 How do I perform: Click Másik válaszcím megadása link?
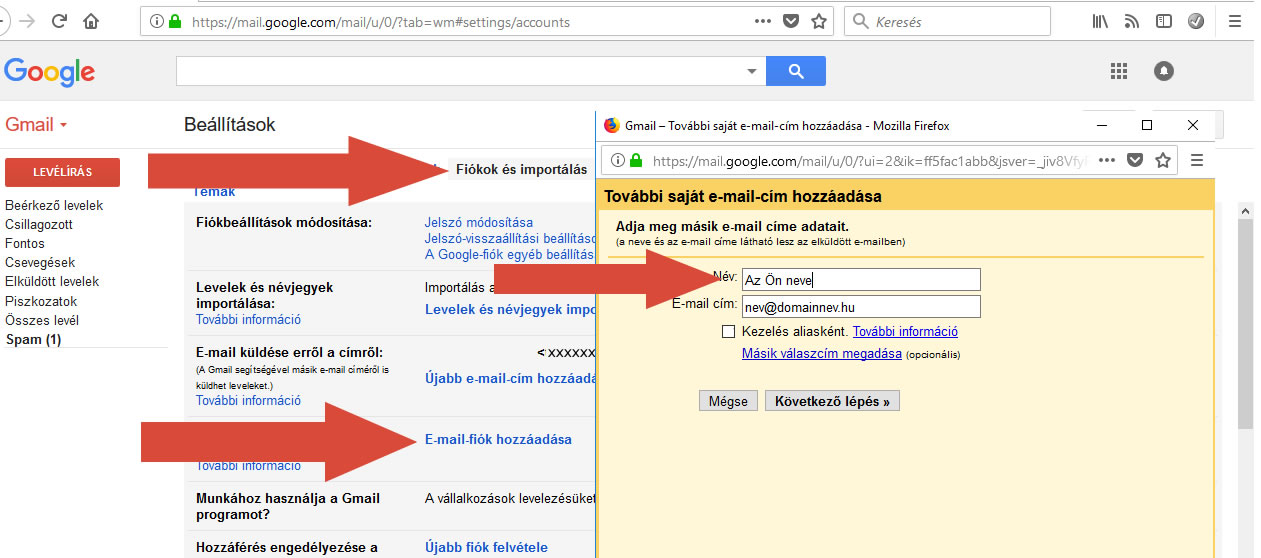pos(822,354)
